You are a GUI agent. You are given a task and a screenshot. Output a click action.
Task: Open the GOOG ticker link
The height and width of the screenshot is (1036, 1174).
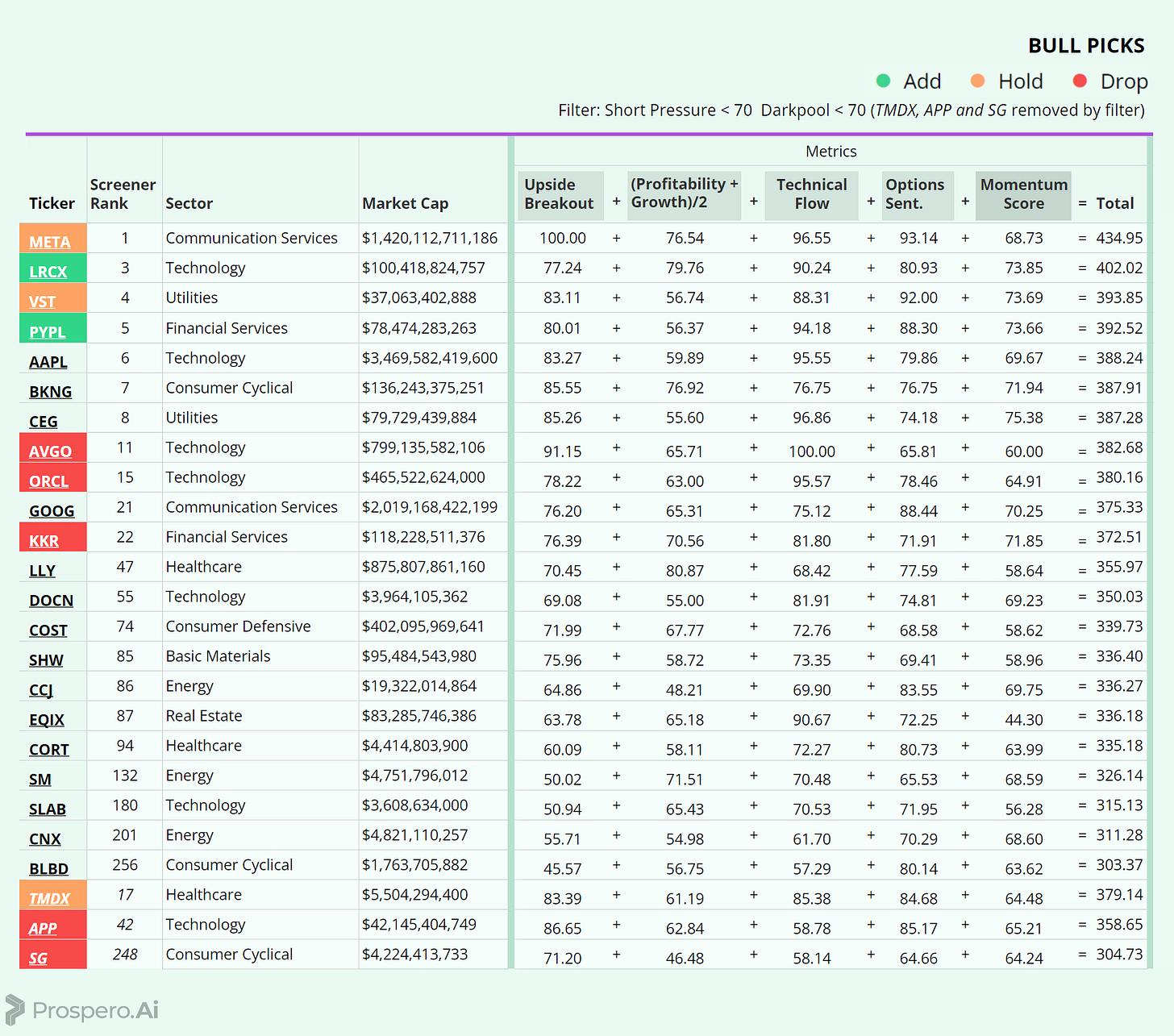tap(52, 511)
